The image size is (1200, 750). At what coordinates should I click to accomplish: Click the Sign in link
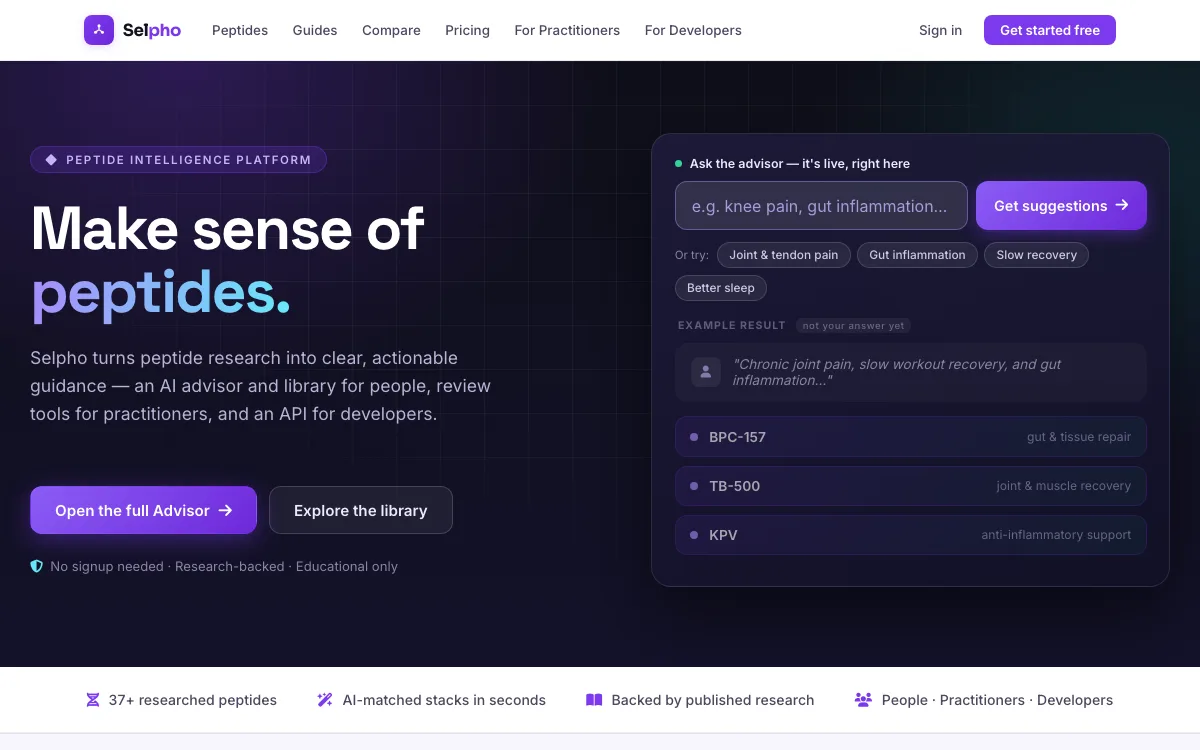tap(940, 30)
